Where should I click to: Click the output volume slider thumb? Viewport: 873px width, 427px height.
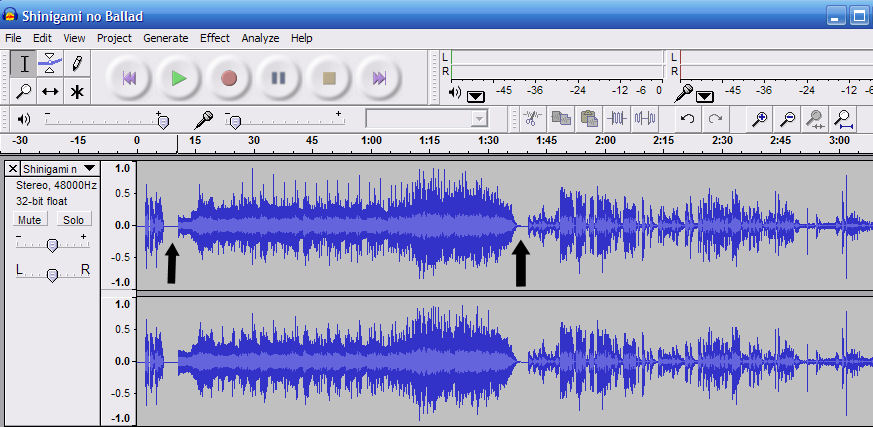tap(163, 122)
